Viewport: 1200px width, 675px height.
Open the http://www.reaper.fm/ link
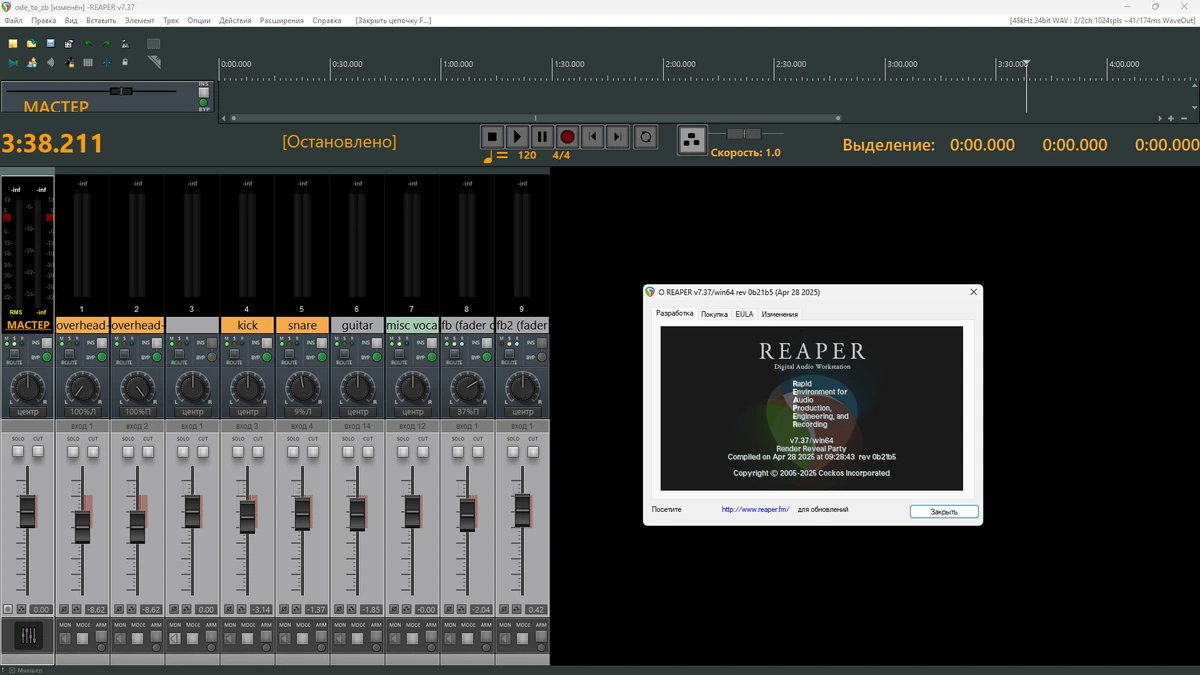[x=755, y=509]
